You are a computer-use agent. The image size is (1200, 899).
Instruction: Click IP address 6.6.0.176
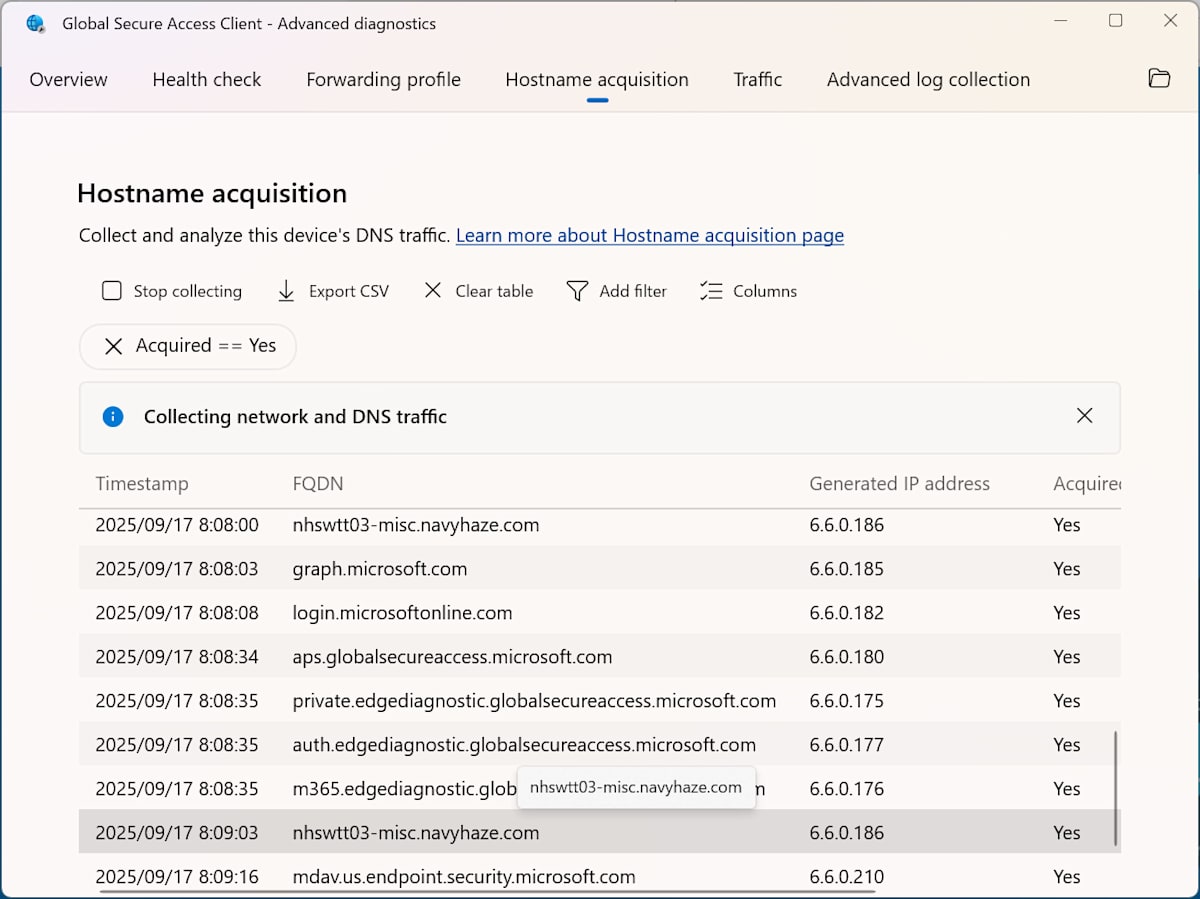tap(847, 789)
